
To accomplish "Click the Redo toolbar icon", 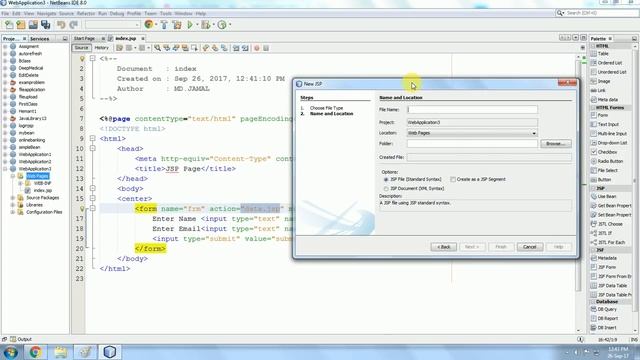I will point(73,25).
